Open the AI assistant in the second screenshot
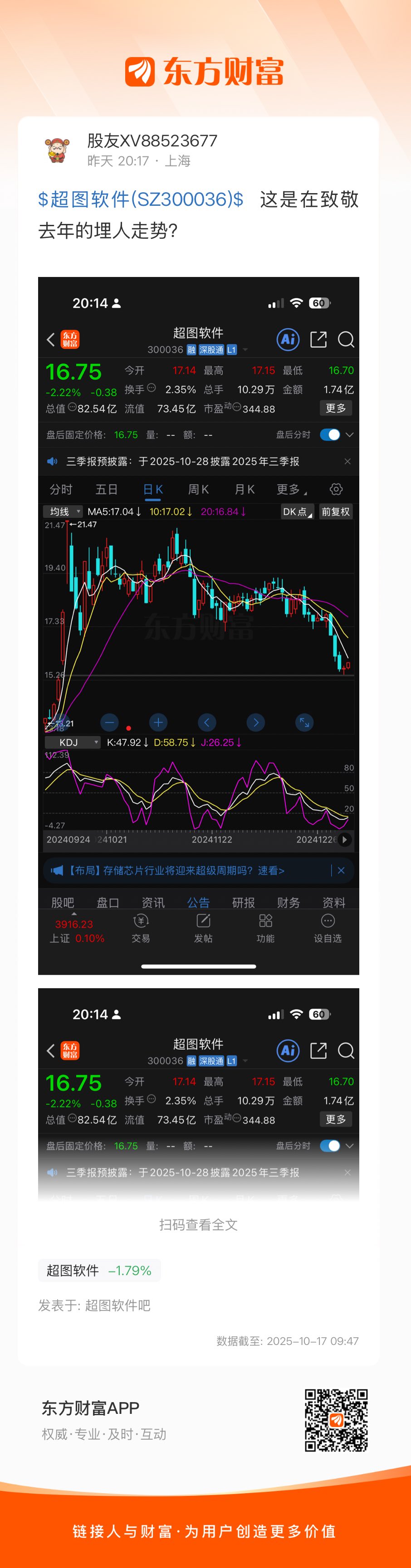The height and width of the screenshot is (1568, 411). 288,1050
